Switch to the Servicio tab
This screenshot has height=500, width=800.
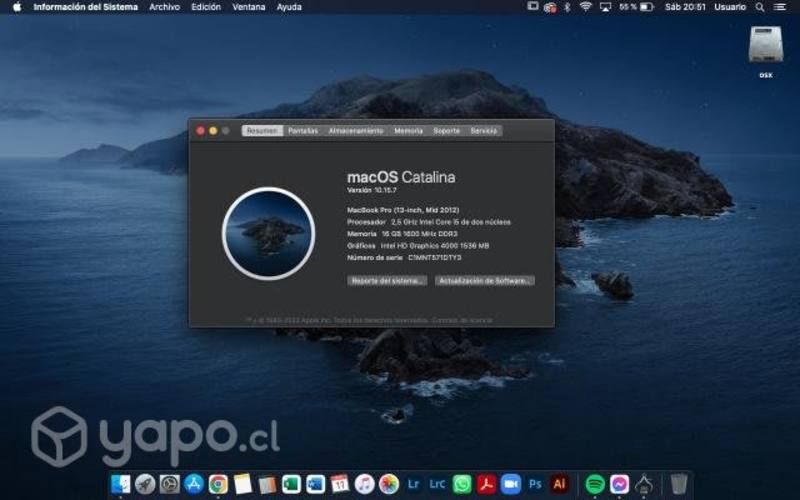(x=484, y=131)
